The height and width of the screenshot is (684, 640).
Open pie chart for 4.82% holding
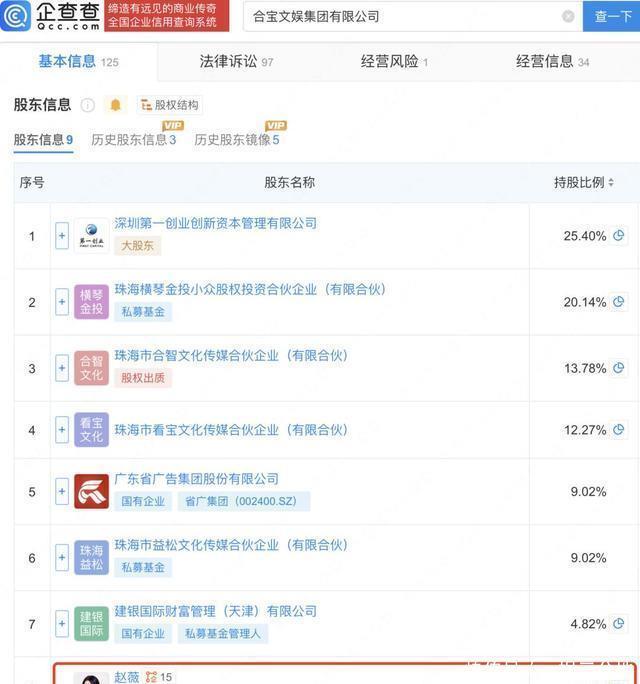(x=618, y=624)
